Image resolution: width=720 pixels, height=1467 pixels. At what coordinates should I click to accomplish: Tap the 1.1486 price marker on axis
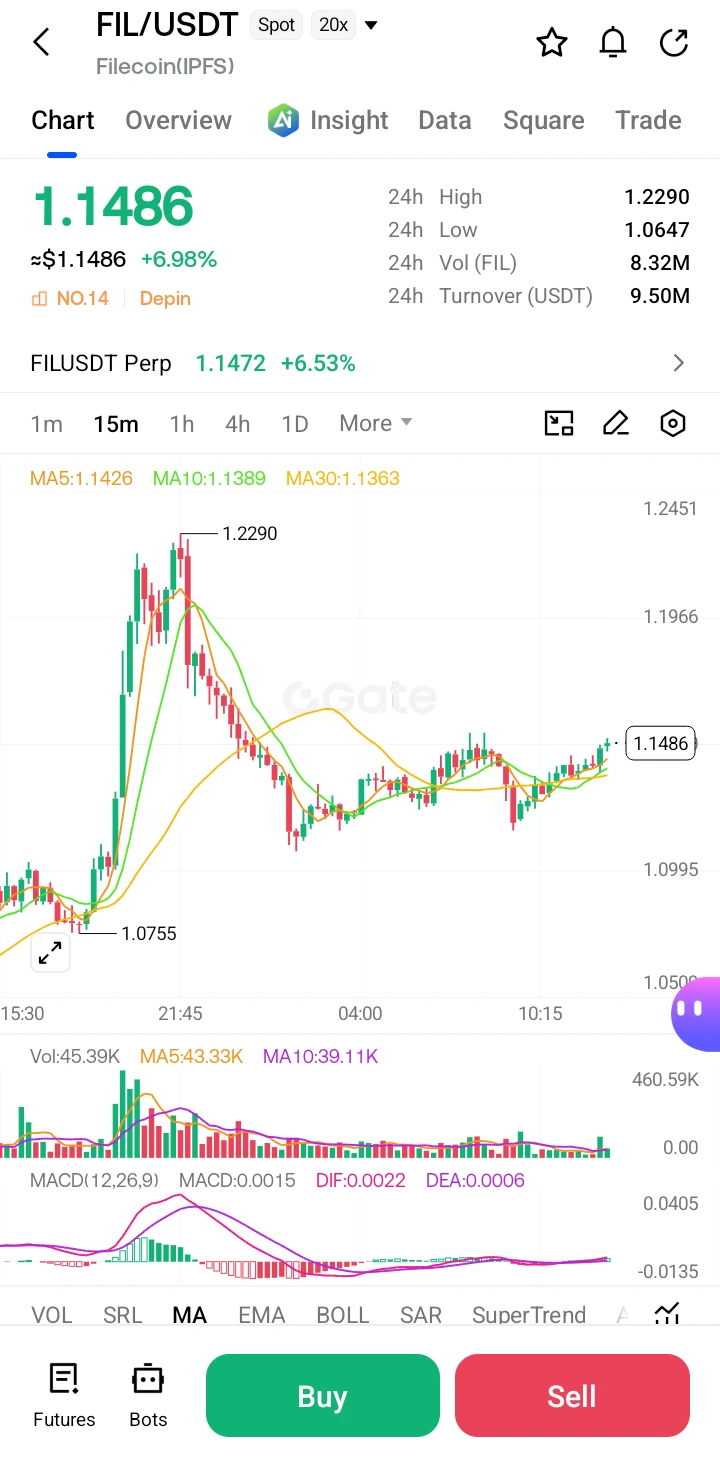point(660,743)
